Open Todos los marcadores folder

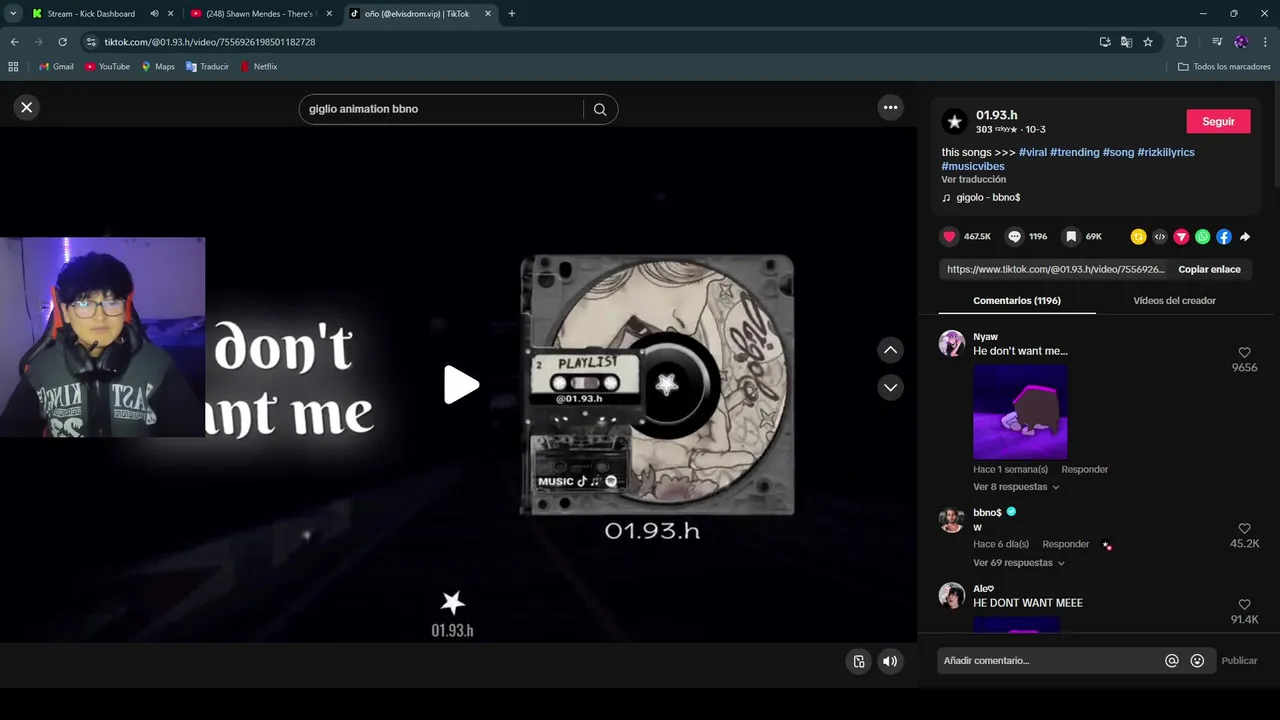pyautogui.click(x=1224, y=67)
